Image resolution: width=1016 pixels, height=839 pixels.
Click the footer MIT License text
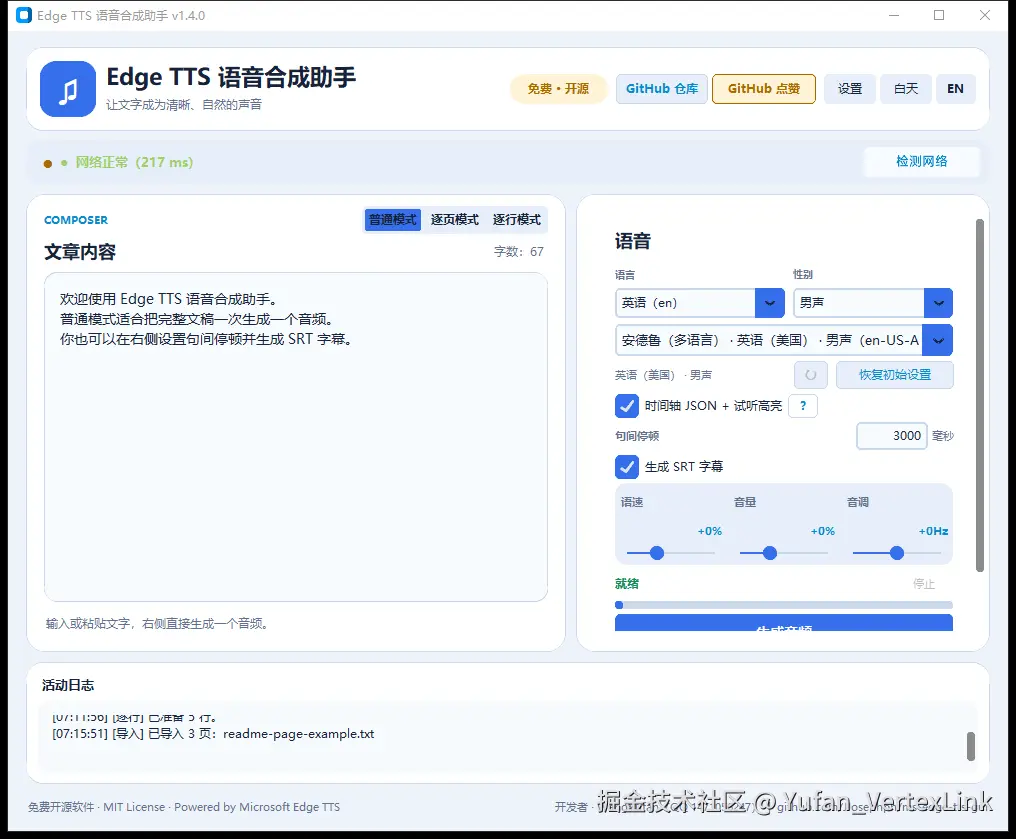(x=134, y=807)
